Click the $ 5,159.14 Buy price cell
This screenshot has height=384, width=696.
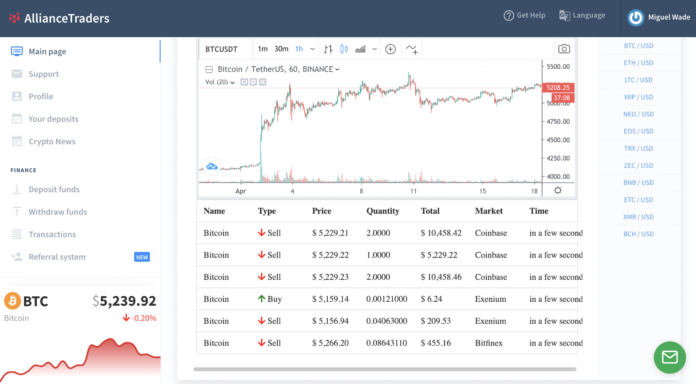pos(330,299)
